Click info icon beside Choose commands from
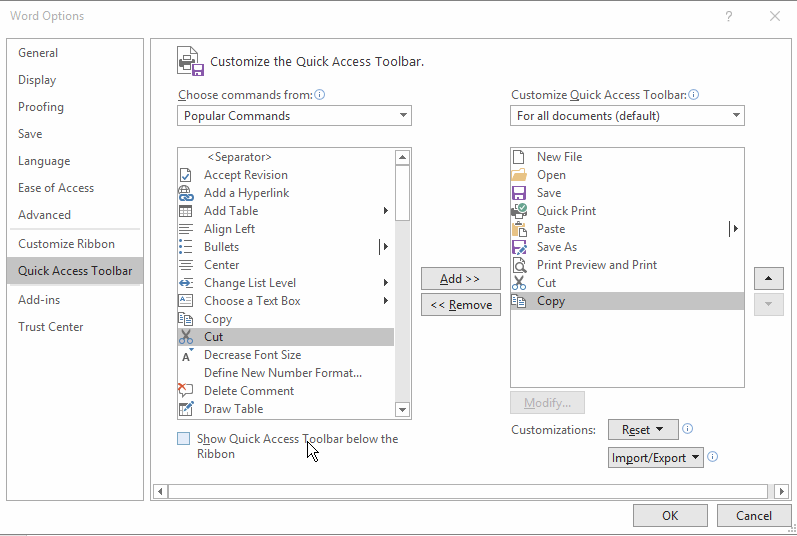 click(x=320, y=94)
